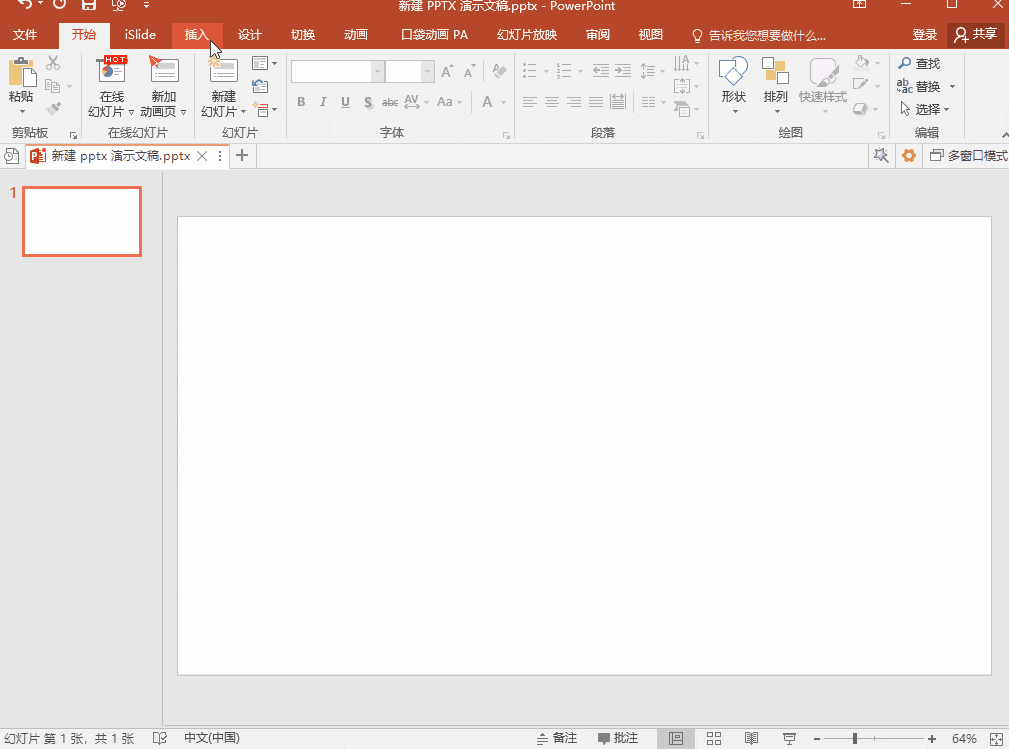1009x749 pixels.
Task: Open the Insert (插入) ribbon tab
Action: pos(196,35)
